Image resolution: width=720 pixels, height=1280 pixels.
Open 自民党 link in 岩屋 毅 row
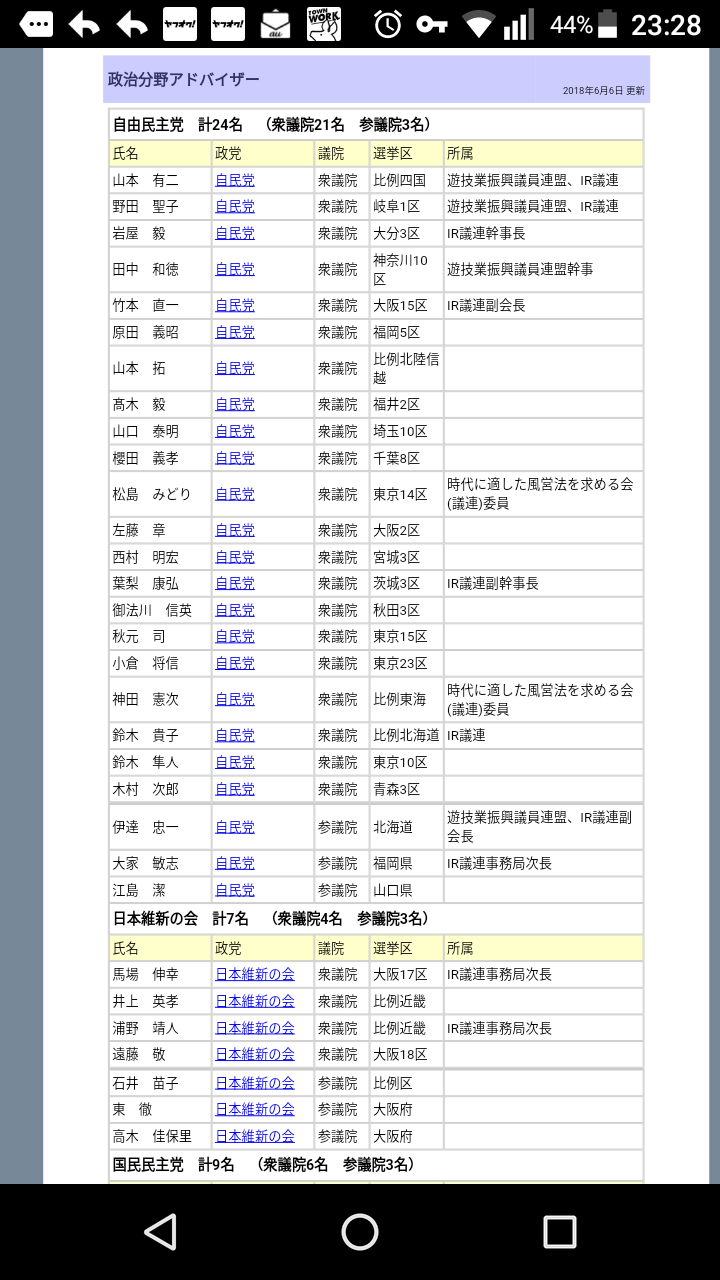tap(235, 233)
